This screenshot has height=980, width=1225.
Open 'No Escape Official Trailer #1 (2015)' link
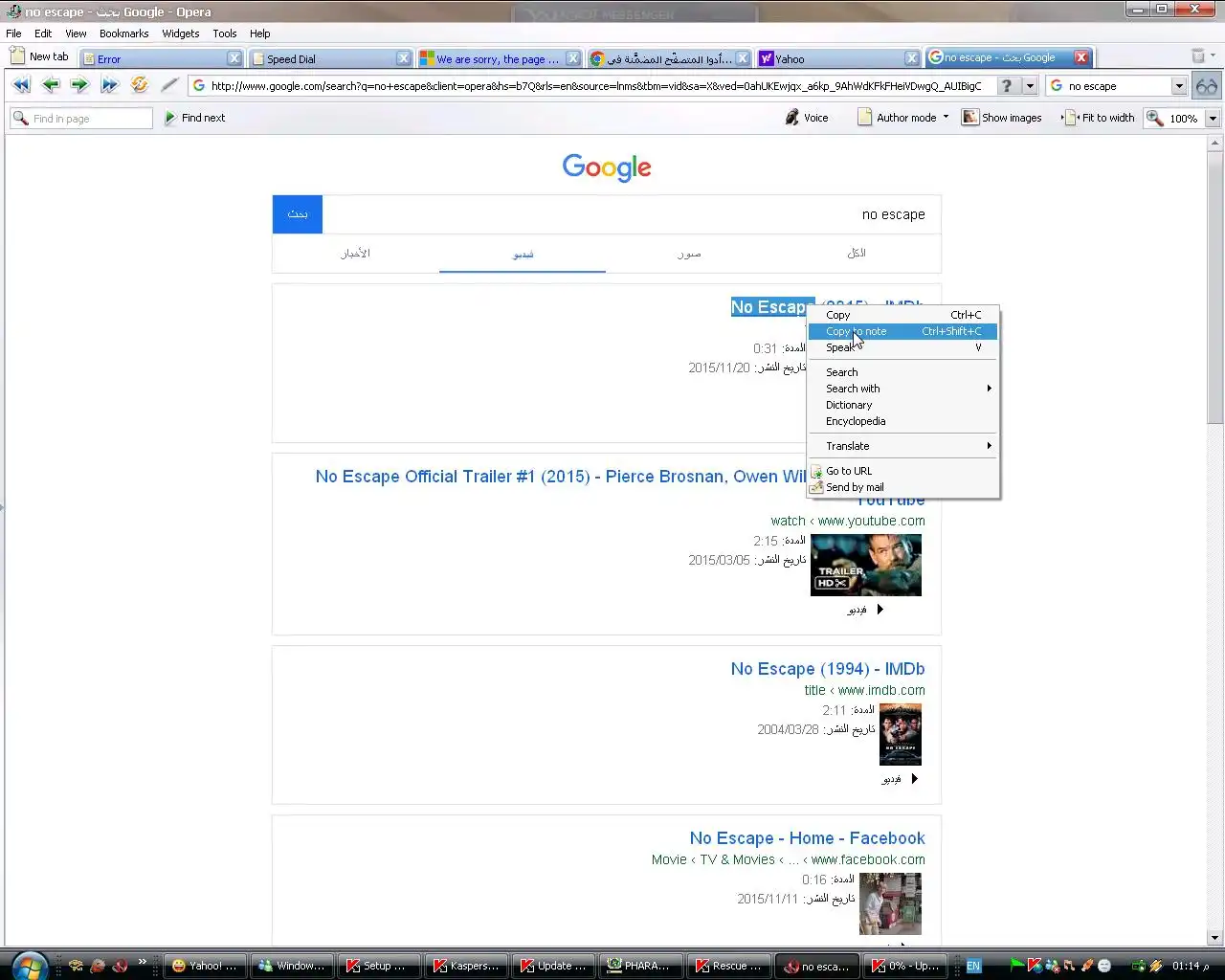point(561,477)
